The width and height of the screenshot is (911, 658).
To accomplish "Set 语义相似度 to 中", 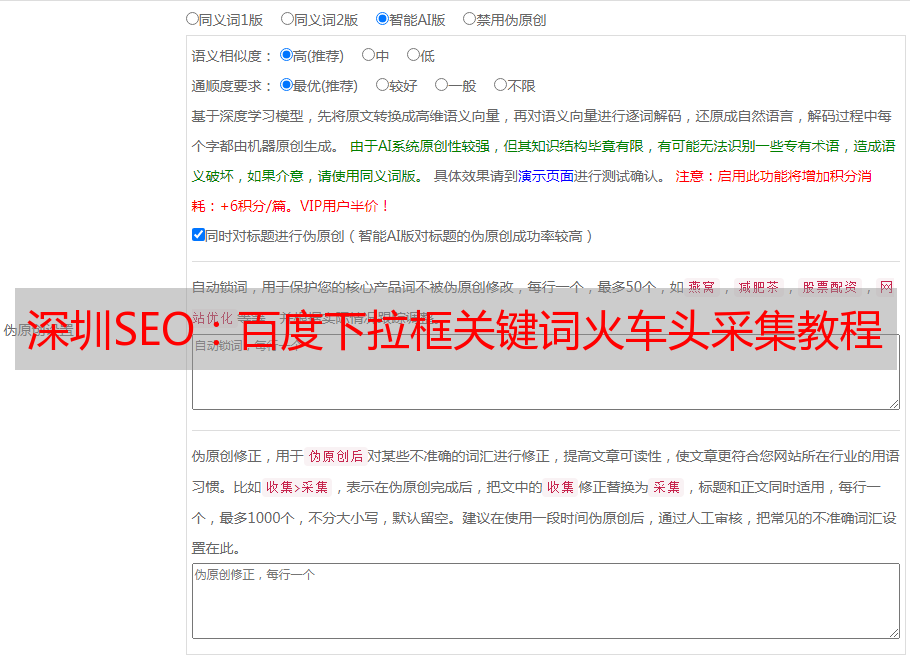I will (368, 55).
